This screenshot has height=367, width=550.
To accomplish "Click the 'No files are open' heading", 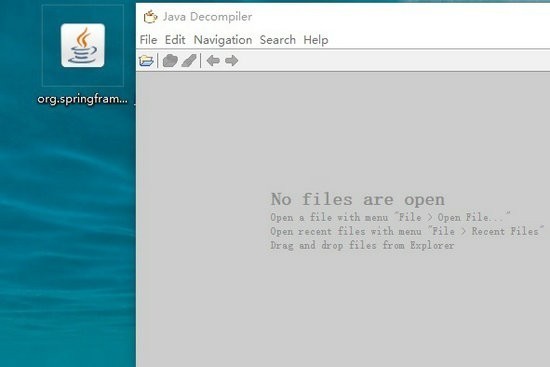I will pos(358,199).
